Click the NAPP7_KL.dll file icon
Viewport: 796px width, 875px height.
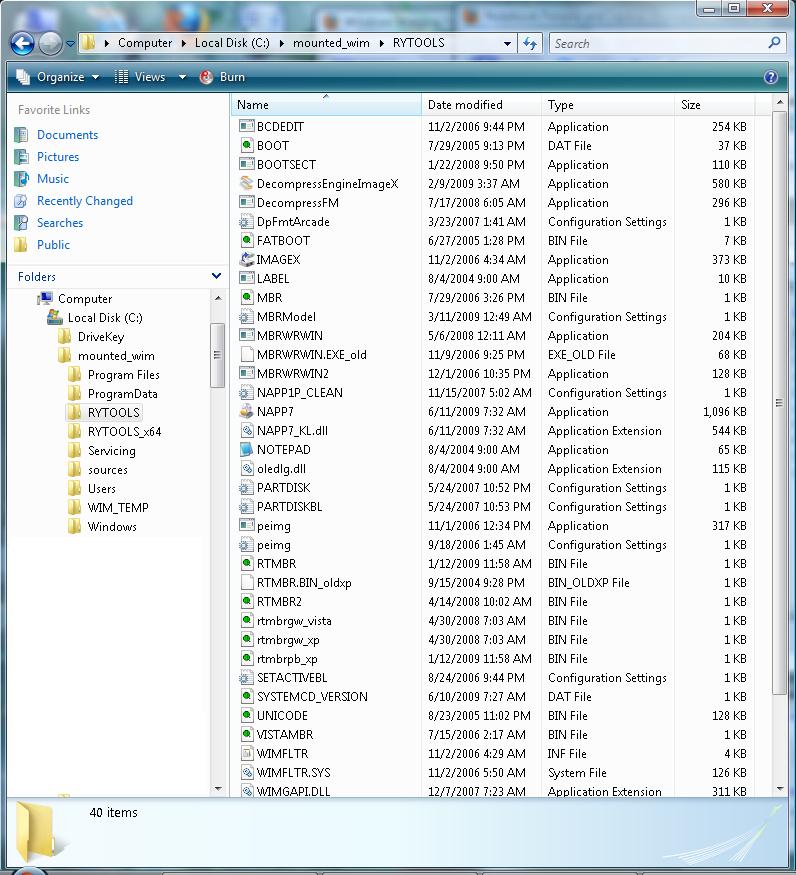(x=246, y=430)
